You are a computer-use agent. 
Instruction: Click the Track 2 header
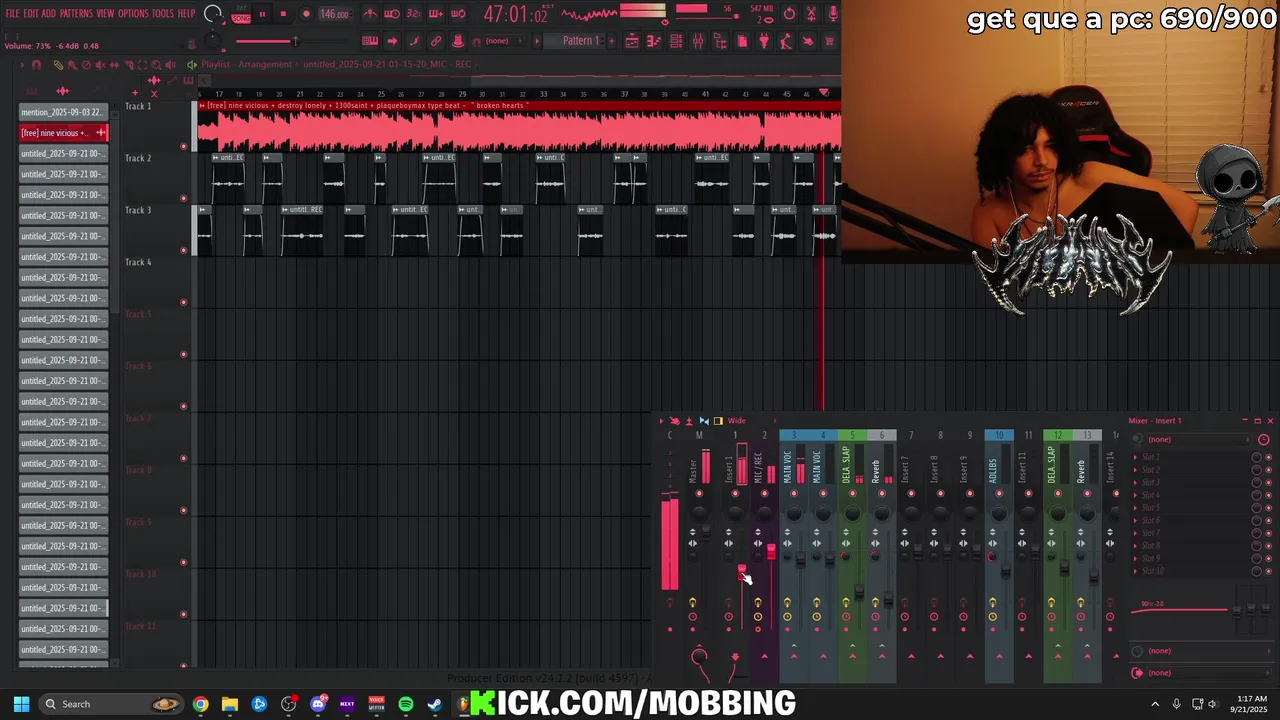155,178
